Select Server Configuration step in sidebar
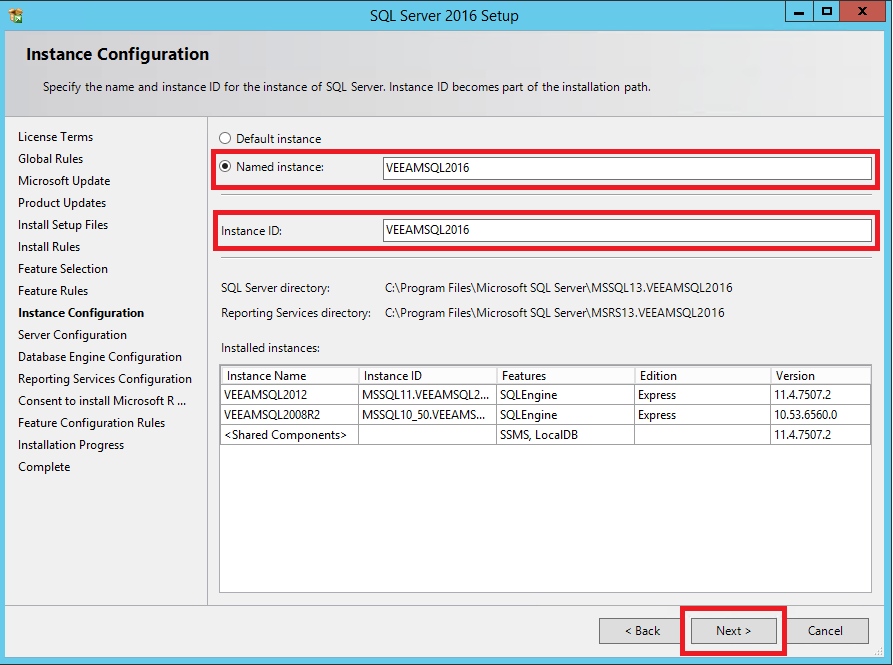This screenshot has width=893, height=665. 72,335
